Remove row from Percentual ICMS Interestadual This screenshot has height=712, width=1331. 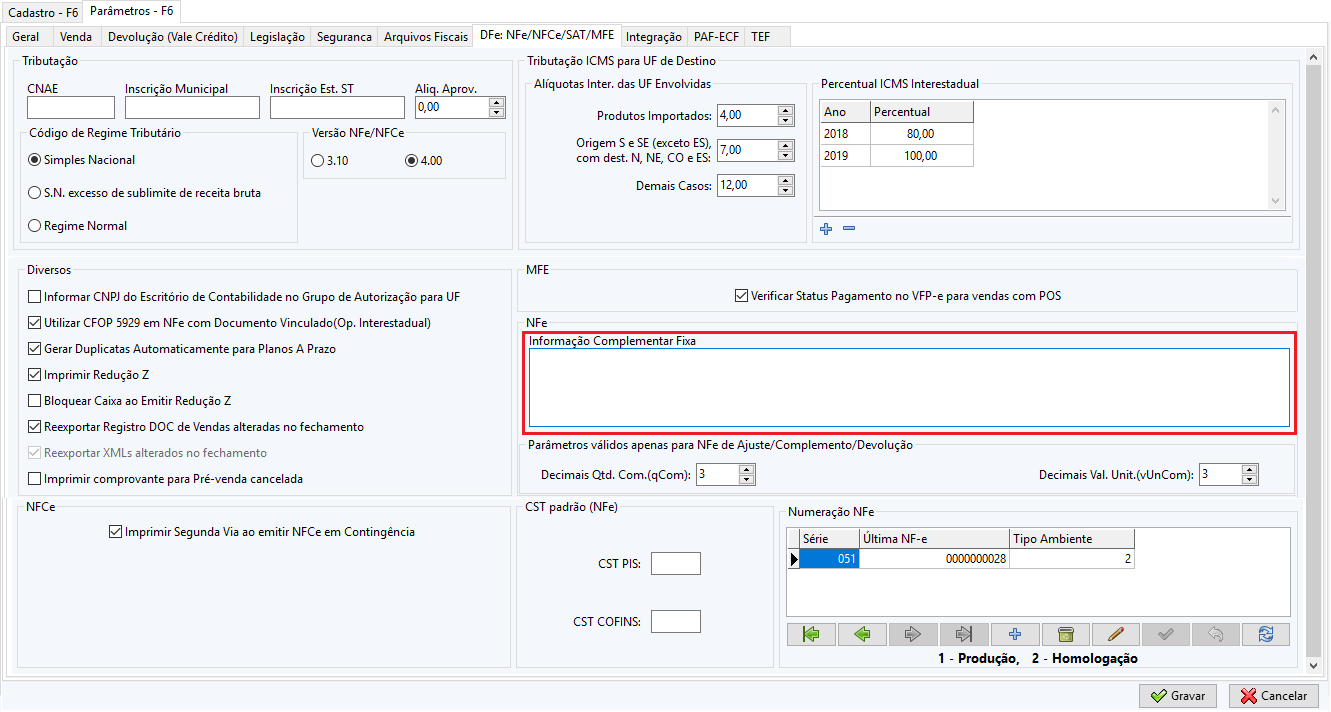[849, 229]
